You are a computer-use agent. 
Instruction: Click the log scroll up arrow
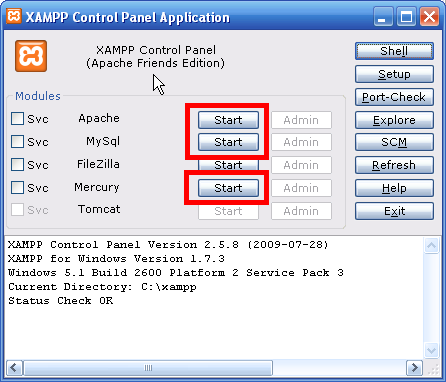(x=432, y=246)
